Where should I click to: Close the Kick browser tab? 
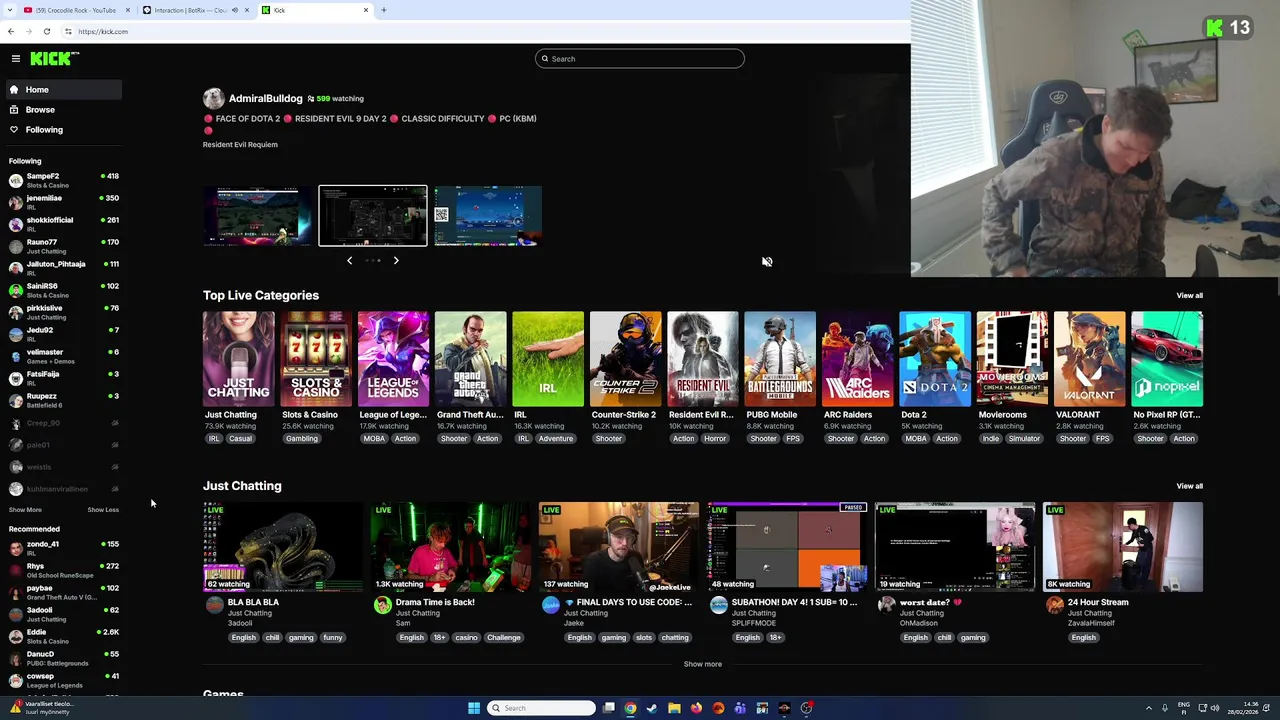point(366,10)
